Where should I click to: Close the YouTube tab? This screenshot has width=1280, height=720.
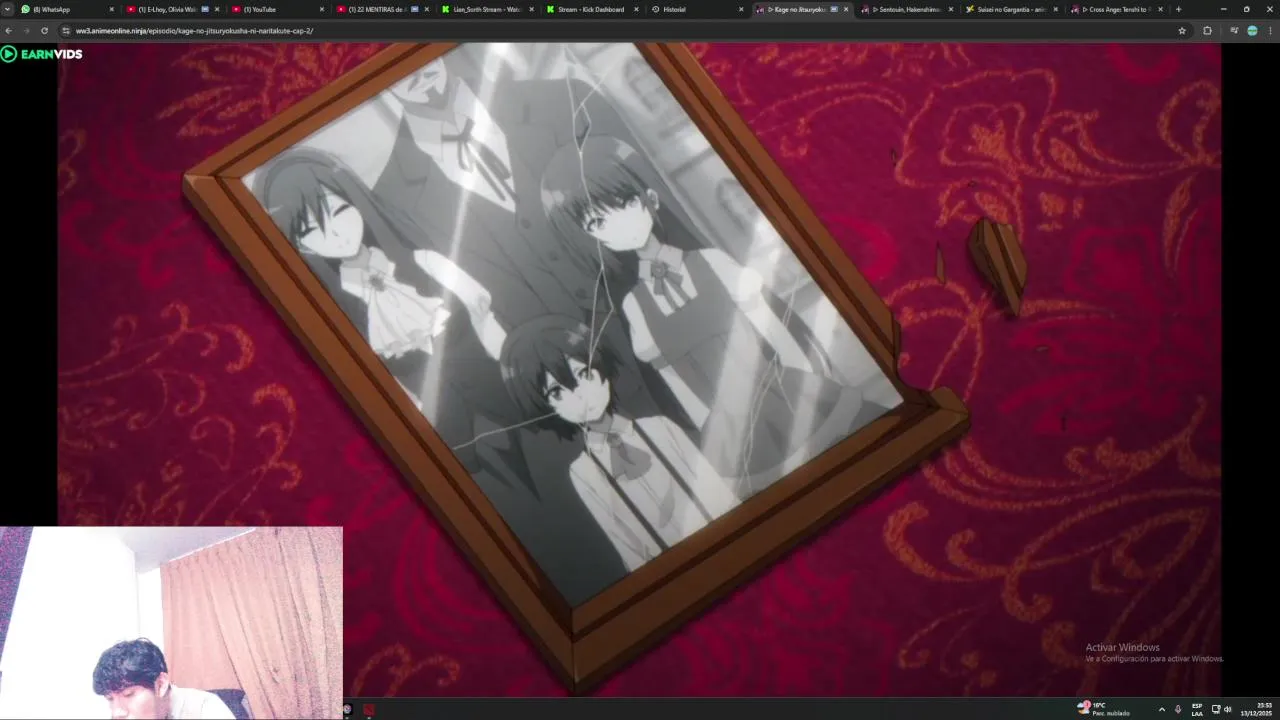coord(322,9)
